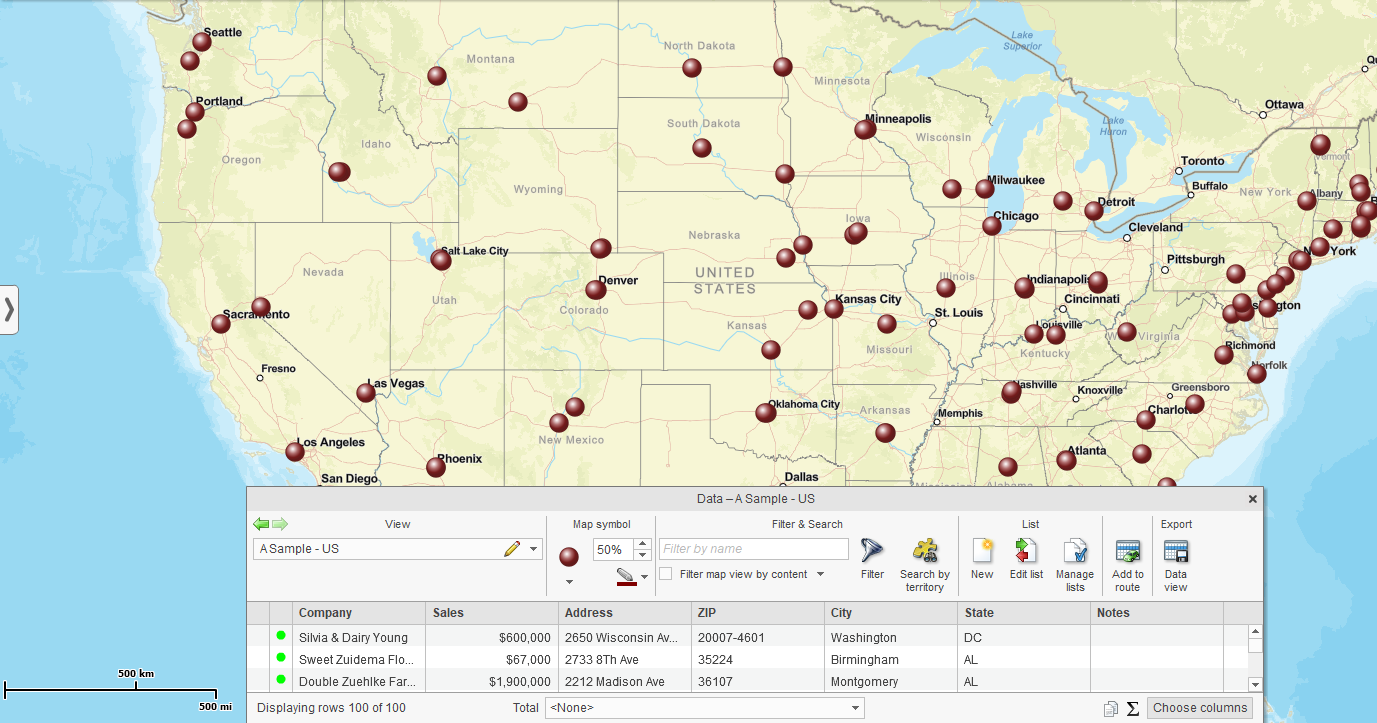Open Edit list
Viewport: 1377px width, 723px height.
[1026, 550]
